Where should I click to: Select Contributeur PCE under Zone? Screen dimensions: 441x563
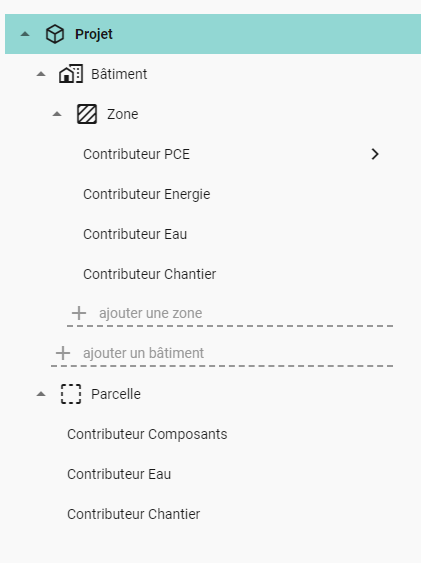(136, 154)
